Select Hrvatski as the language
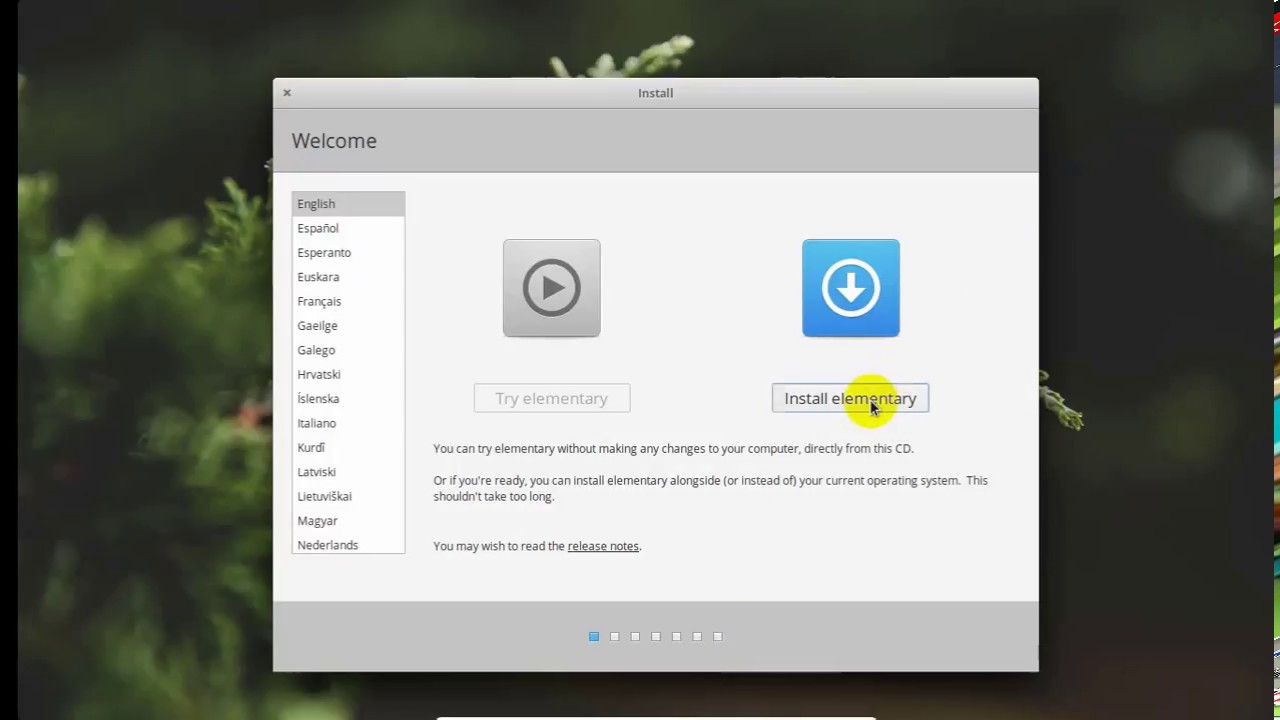Image resolution: width=1280 pixels, height=720 pixels. pyautogui.click(x=348, y=374)
